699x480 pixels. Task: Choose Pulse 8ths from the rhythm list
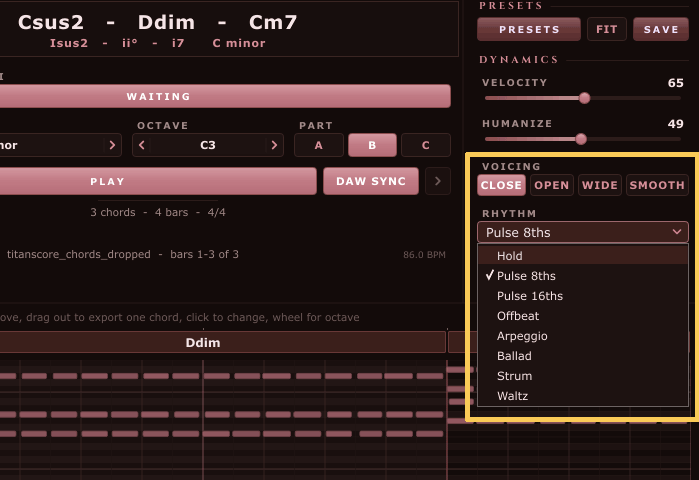point(583,276)
